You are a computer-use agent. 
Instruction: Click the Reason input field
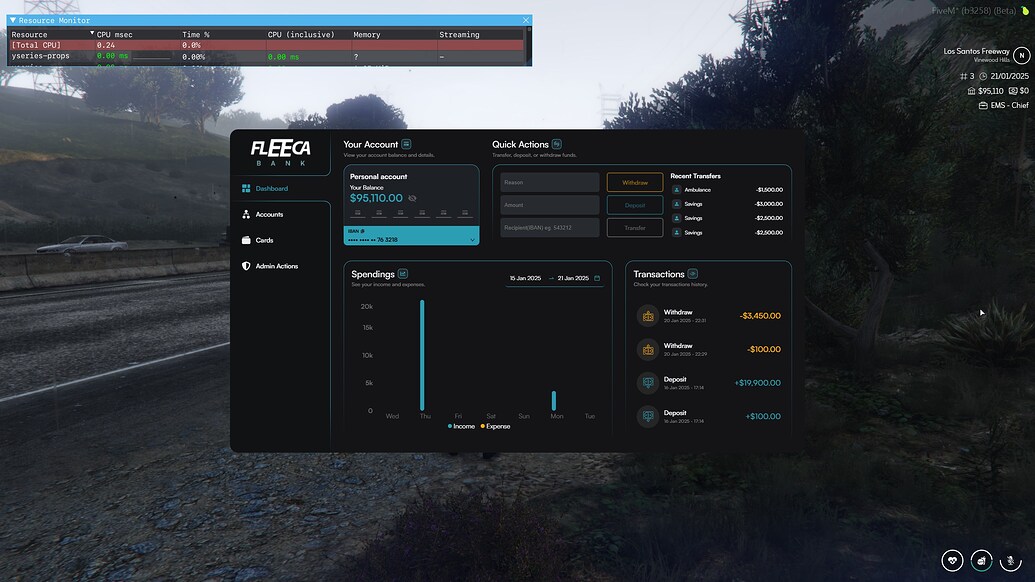coord(550,182)
